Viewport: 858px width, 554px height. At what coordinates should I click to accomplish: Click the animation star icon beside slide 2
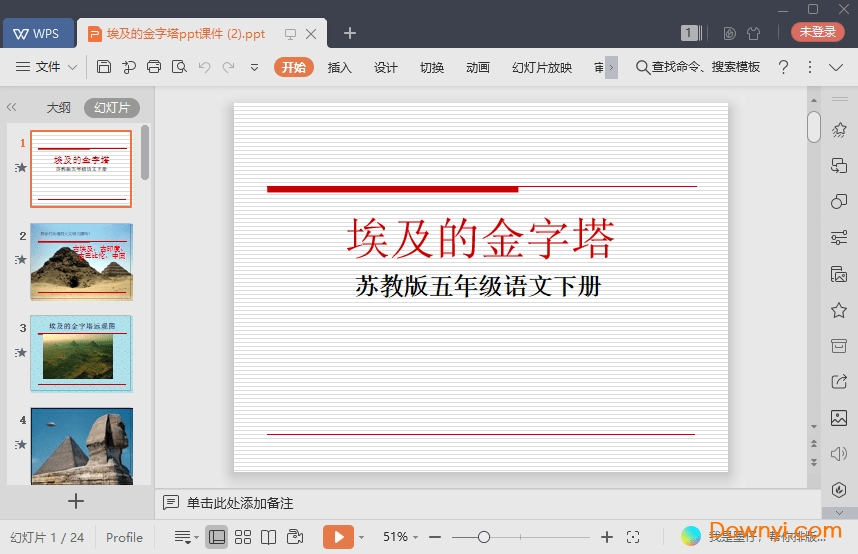tap(21, 259)
